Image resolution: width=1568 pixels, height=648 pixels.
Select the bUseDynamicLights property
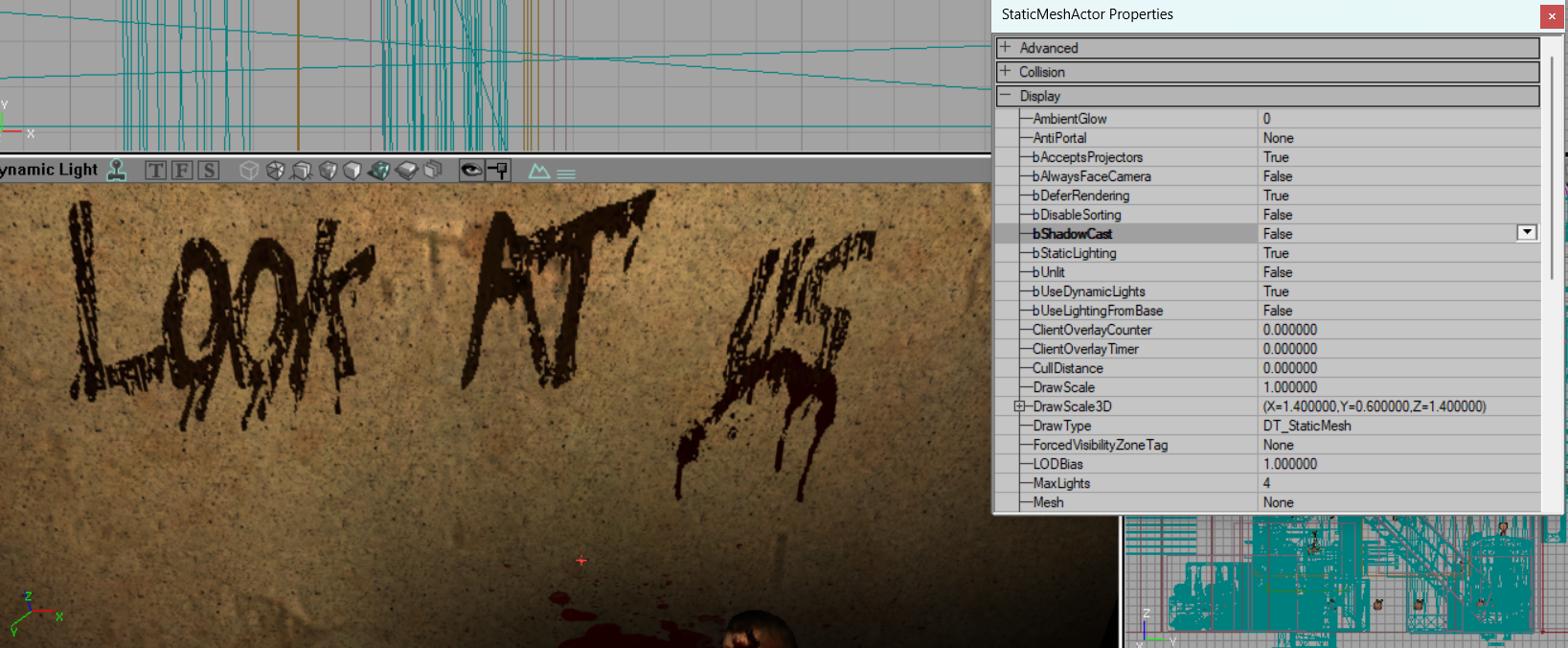(x=1089, y=291)
